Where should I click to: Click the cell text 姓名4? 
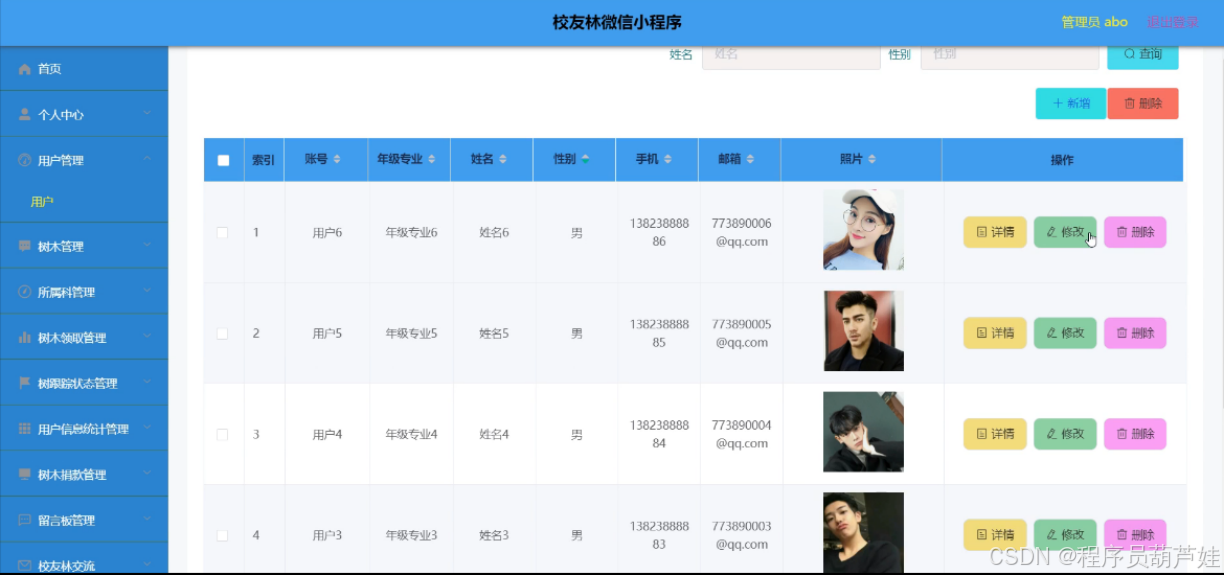pos(494,435)
